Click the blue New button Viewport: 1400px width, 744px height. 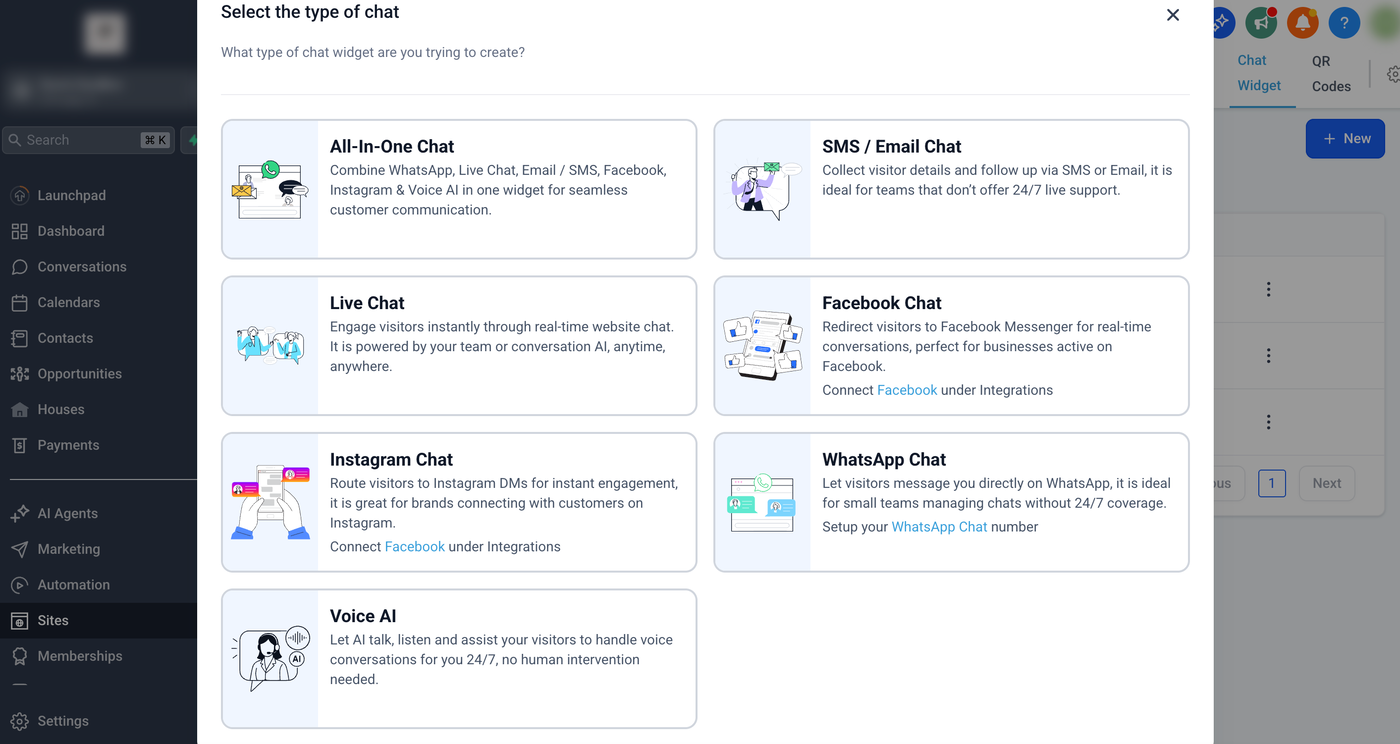coord(1345,139)
